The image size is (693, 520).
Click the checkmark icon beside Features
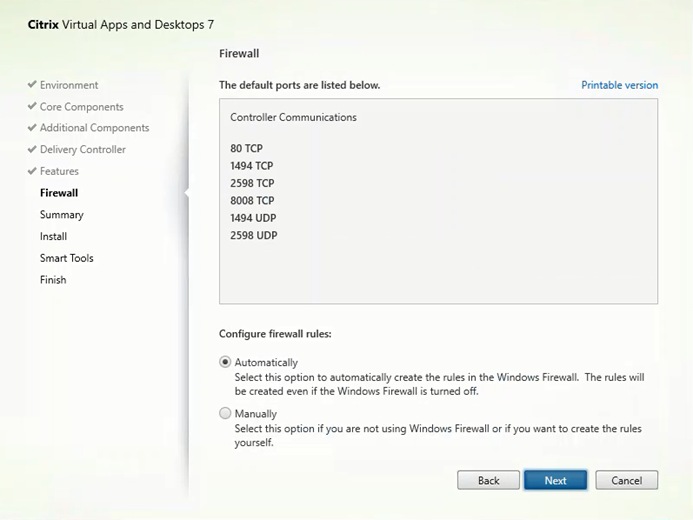32,171
